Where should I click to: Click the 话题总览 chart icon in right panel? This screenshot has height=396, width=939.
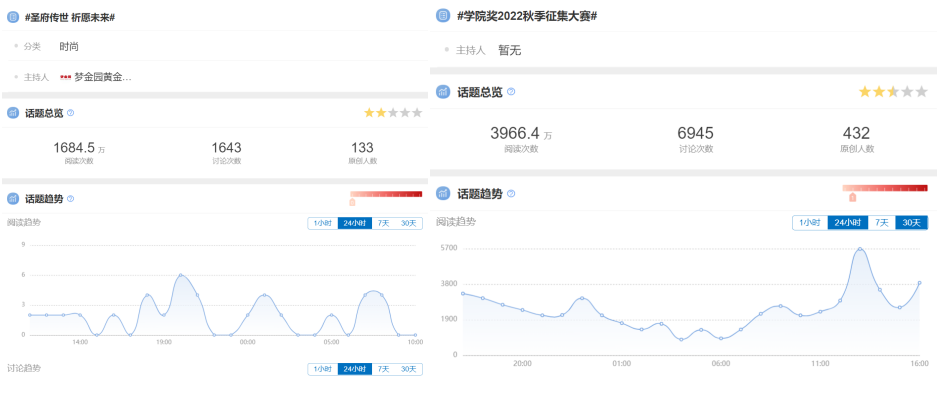443,92
